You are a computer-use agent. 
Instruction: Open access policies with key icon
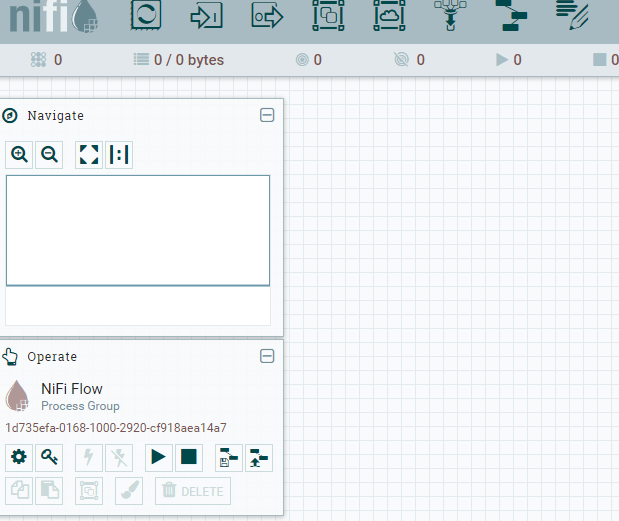(x=49, y=458)
